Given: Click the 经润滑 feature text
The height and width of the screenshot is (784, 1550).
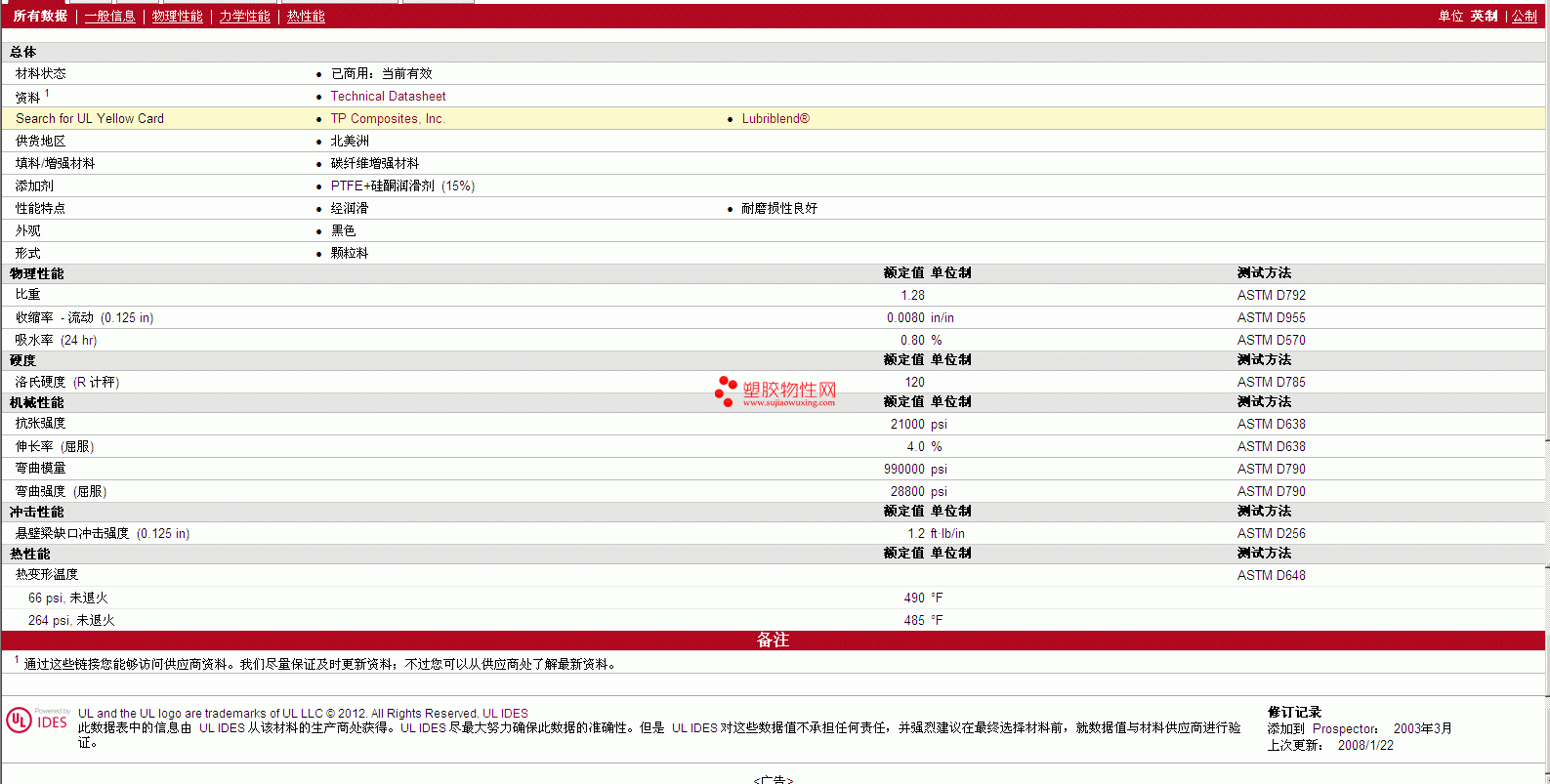Looking at the screenshot, I should pos(350,209).
